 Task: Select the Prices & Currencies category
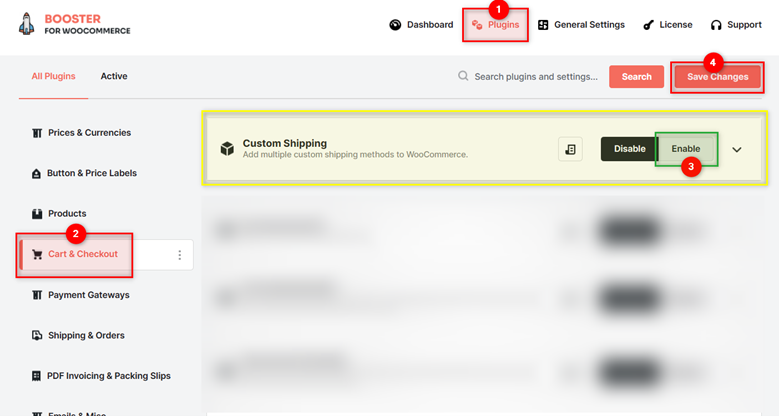(x=89, y=133)
